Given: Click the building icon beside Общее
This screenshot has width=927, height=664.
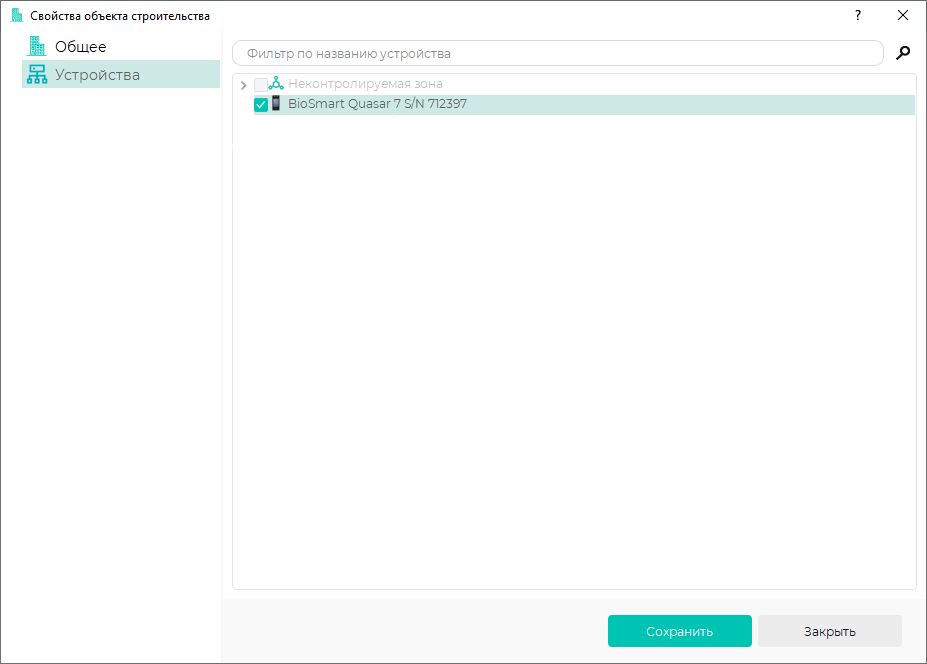Looking at the screenshot, I should pyautogui.click(x=37, y=46).
